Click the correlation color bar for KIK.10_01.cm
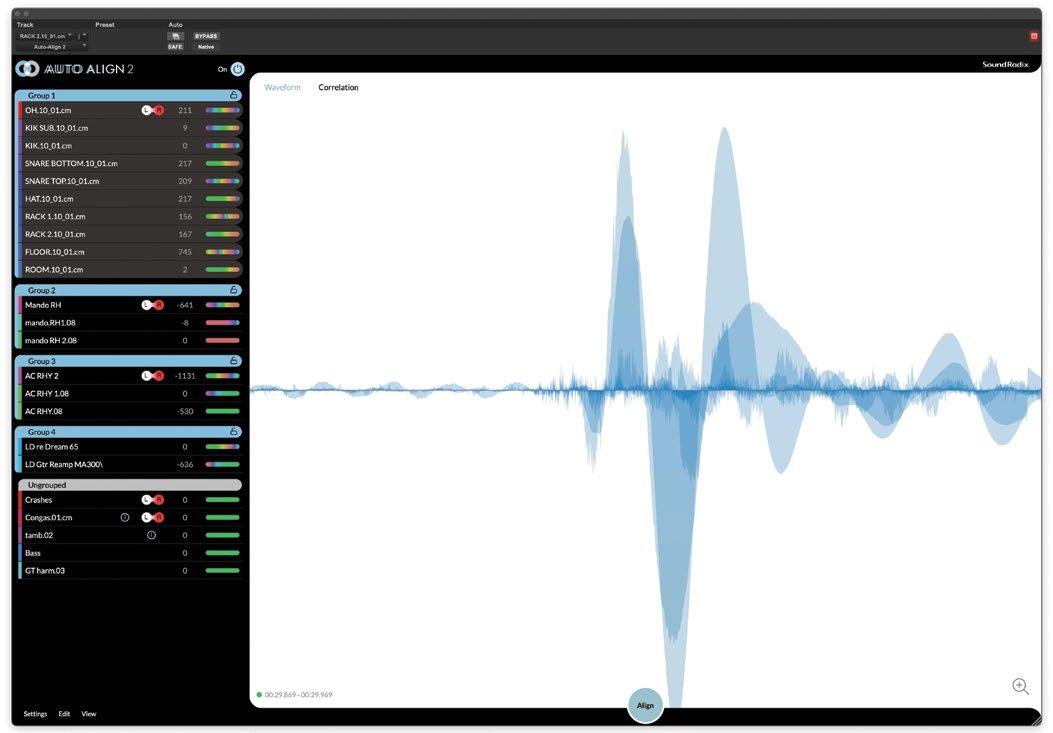 pos(222,146)
